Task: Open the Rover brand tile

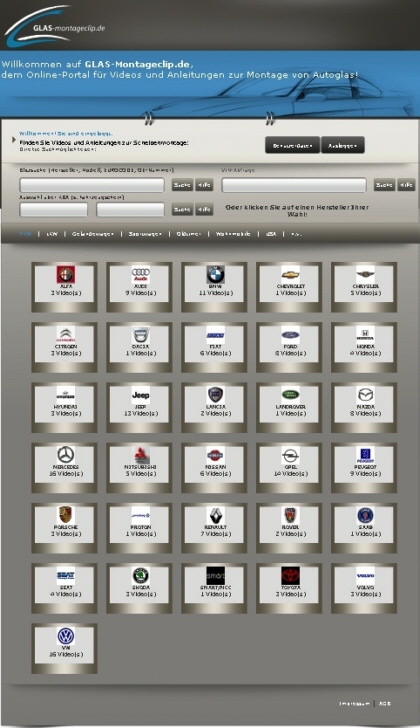Action: click(289, 528)
